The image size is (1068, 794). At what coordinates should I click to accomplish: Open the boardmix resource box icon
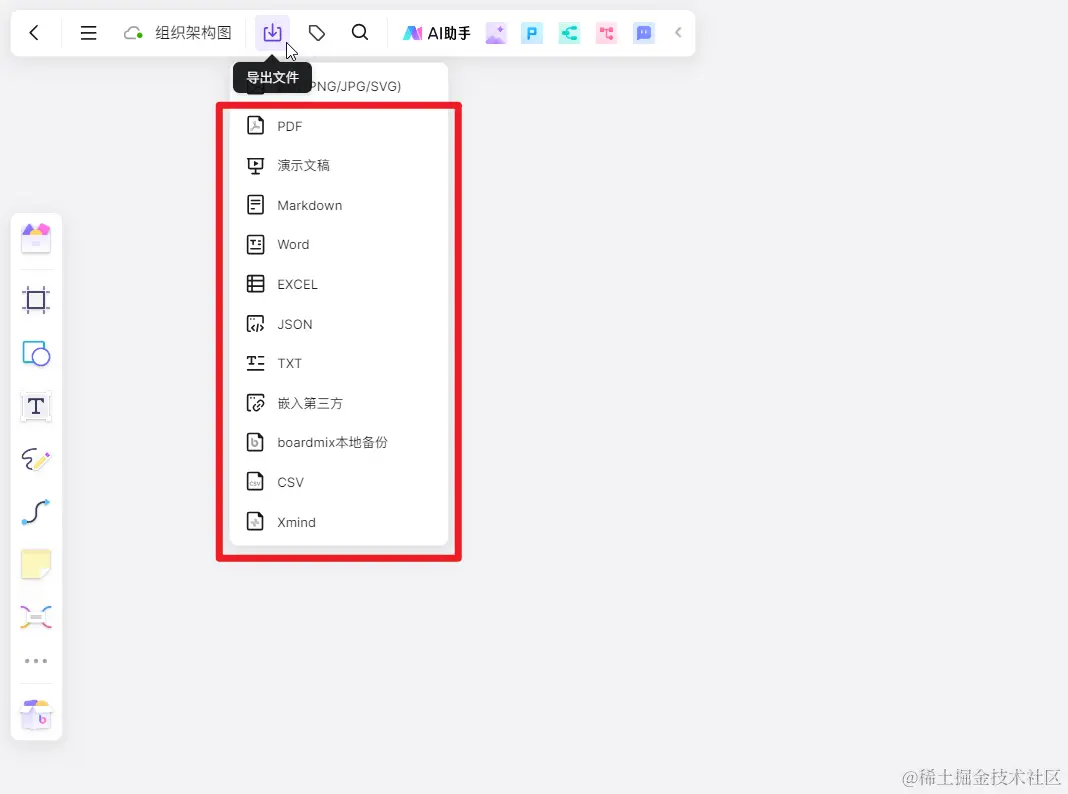click(36, 714)
